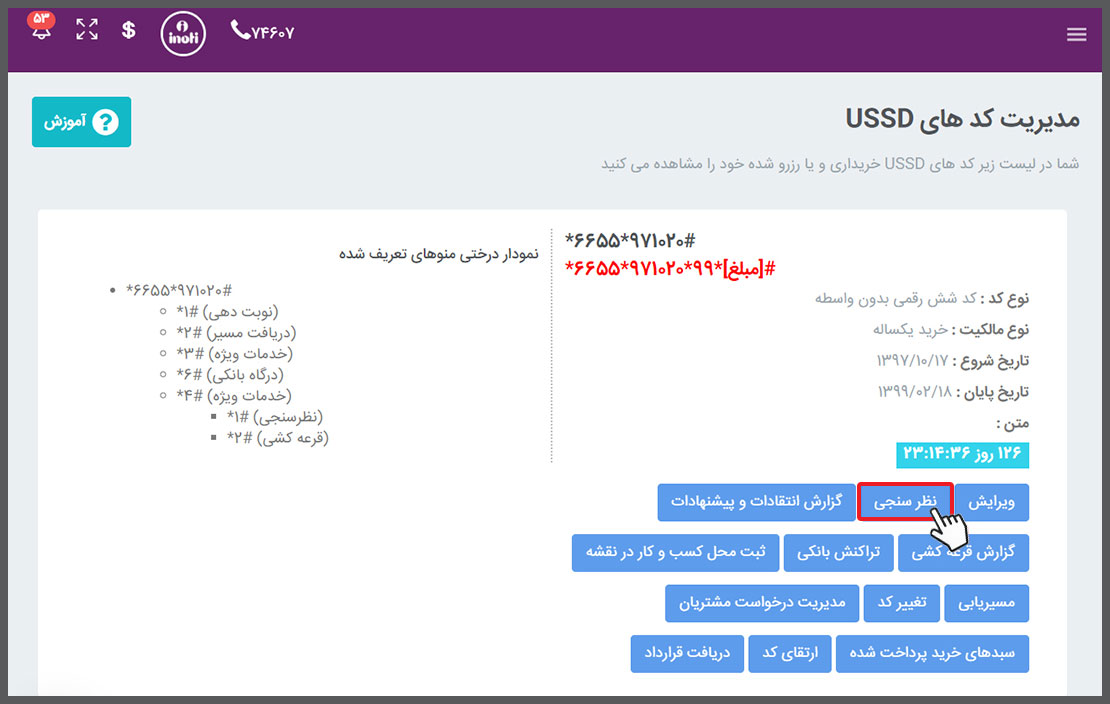The image size is (1110, 704).
Task: Select tree item *6# (درگاه بانکی)
Action: click(x=230, y=374)
